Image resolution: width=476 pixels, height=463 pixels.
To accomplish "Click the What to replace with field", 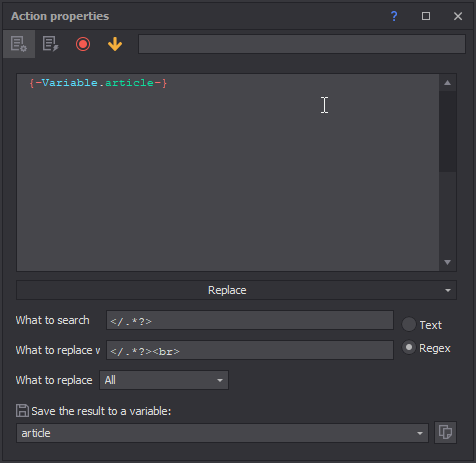I will coord(250,350).
